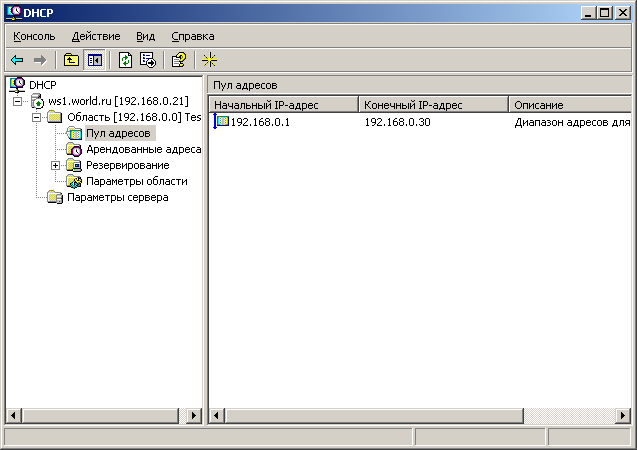Click the Арендованные адреса clock icon
This screenshot has height=450, width=637.
74,149
